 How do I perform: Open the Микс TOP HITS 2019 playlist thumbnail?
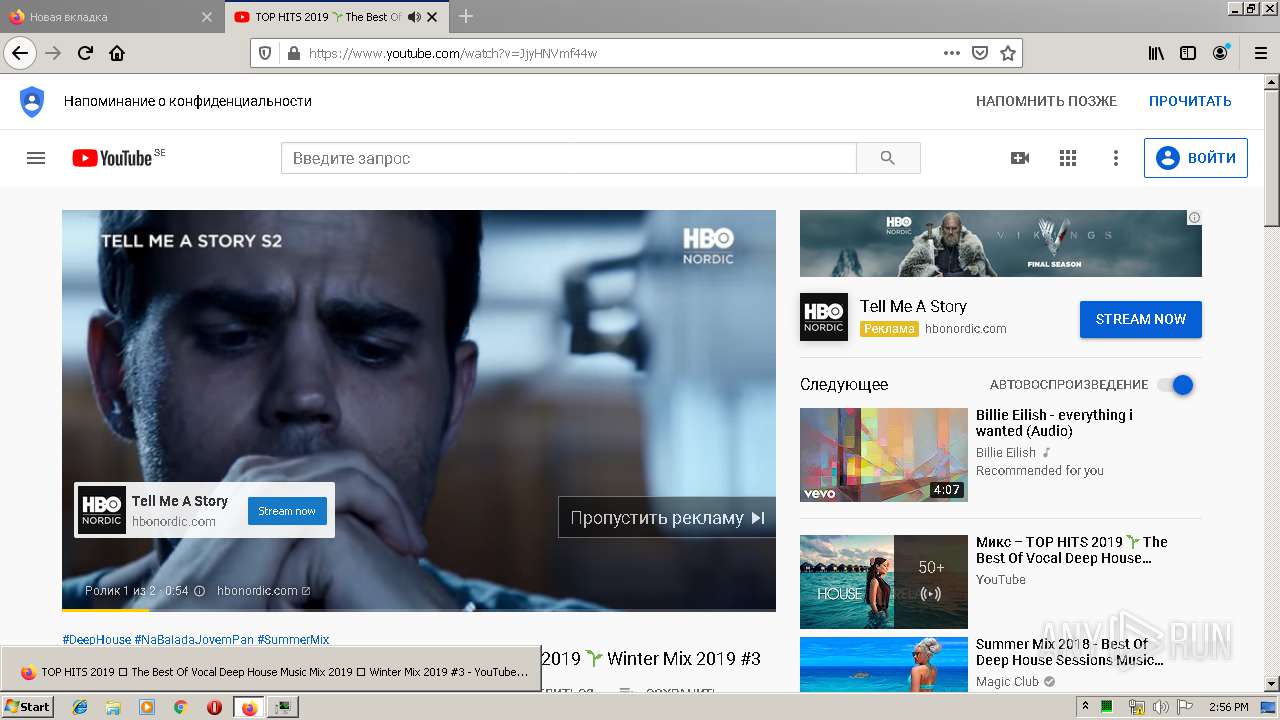[x=884, y=582]
